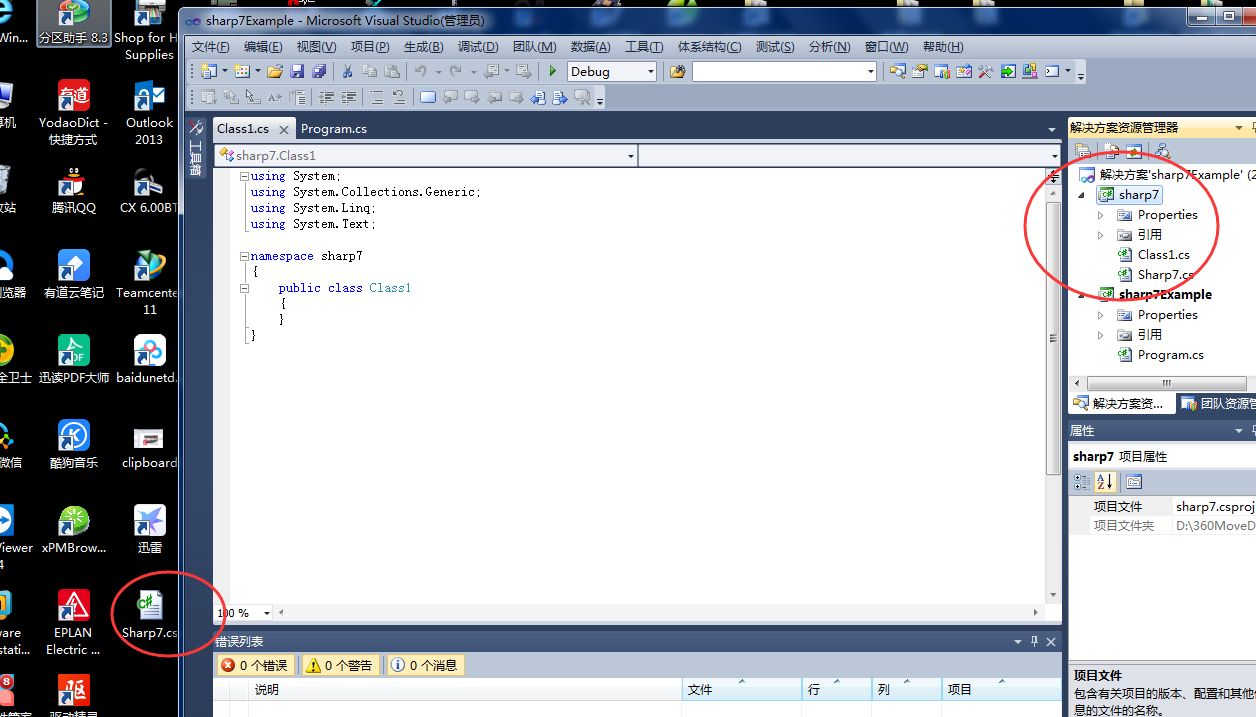This screenshot has height=717, width=1256.
Task: Save all files using Save All icon
Action: click(x=319, y=71)
